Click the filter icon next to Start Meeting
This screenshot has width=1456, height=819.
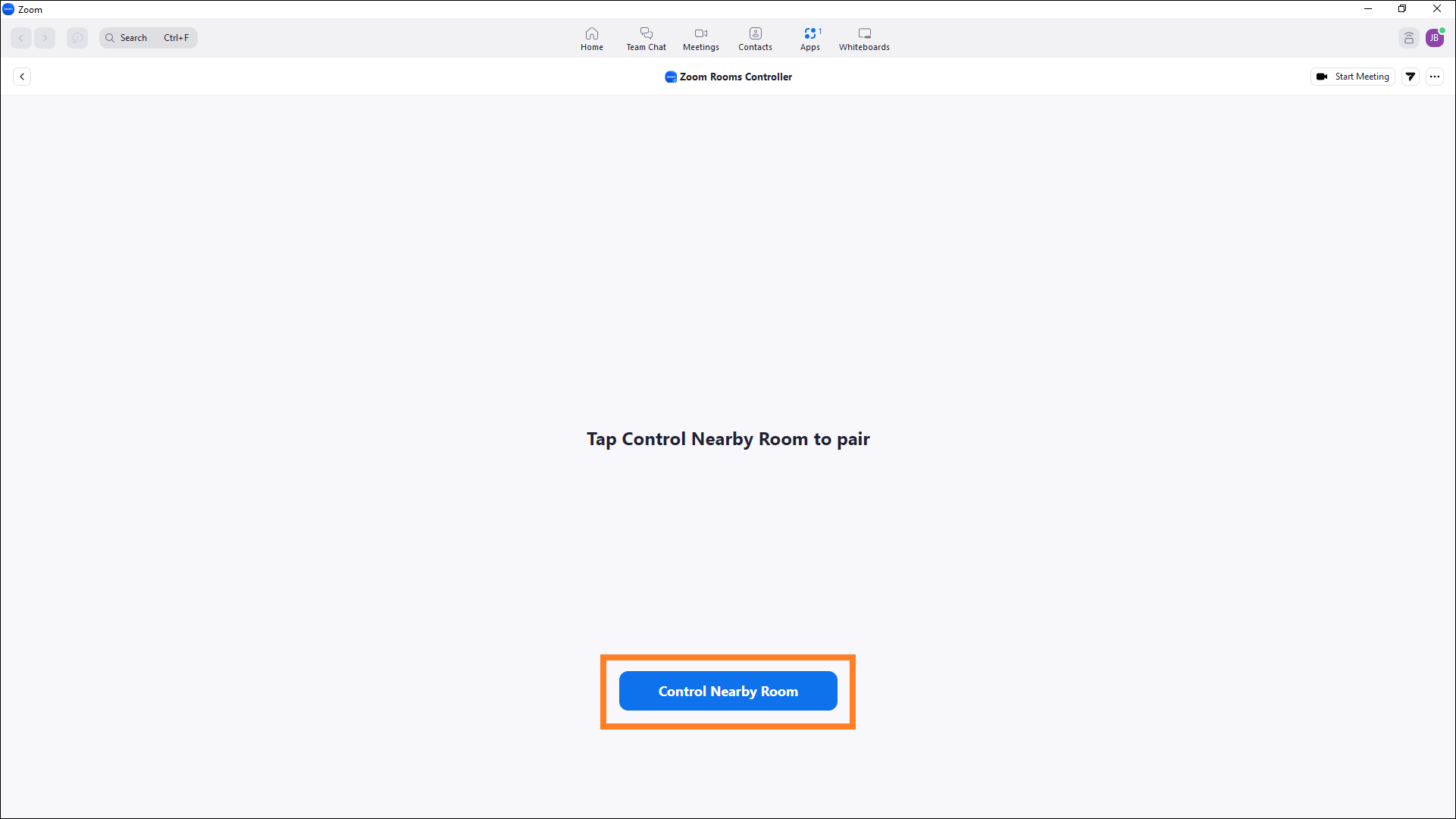(x=1411, y=77)
